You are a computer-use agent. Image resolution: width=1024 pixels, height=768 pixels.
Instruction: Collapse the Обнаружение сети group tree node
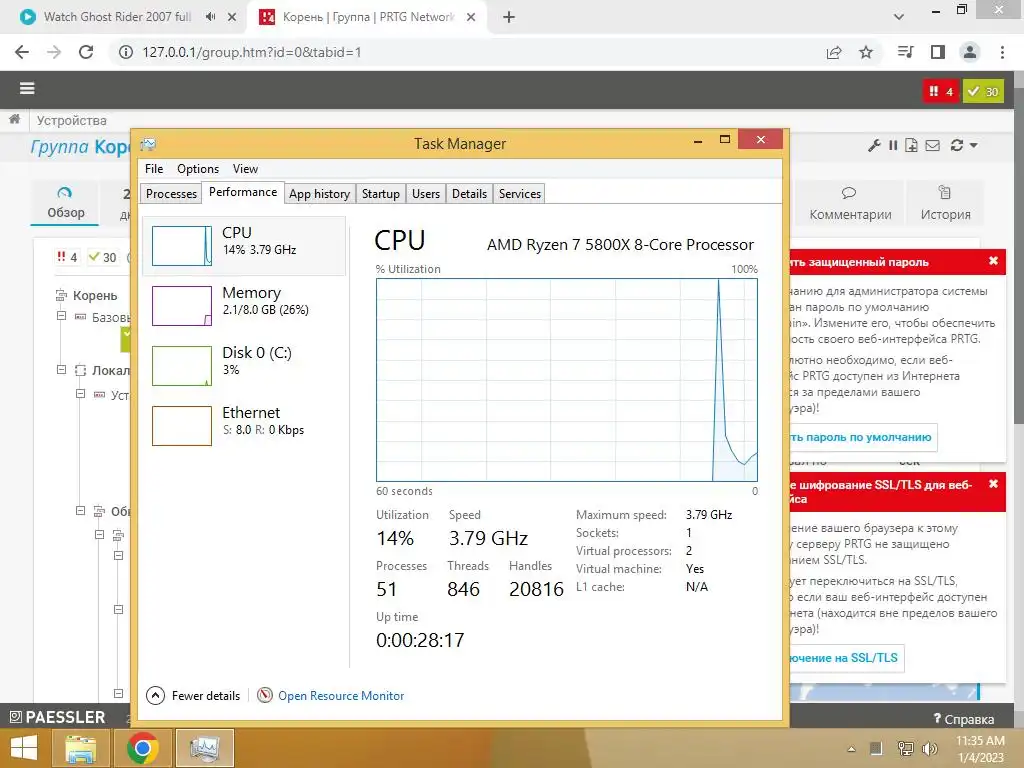(80, 511)
